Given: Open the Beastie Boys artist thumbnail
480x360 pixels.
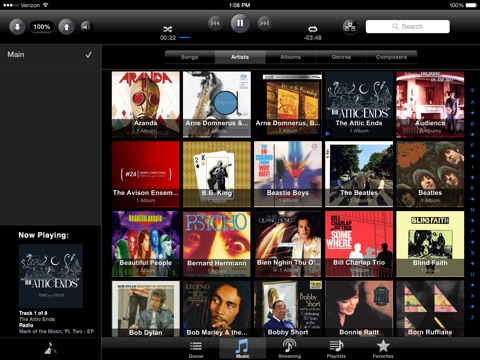Looking at the screenshot, I should [x=288, y=174].
